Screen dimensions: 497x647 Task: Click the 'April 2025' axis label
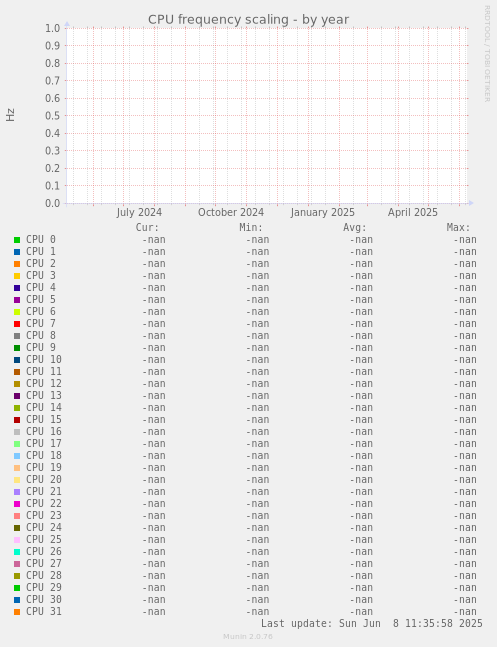click(x=412, y=213)
